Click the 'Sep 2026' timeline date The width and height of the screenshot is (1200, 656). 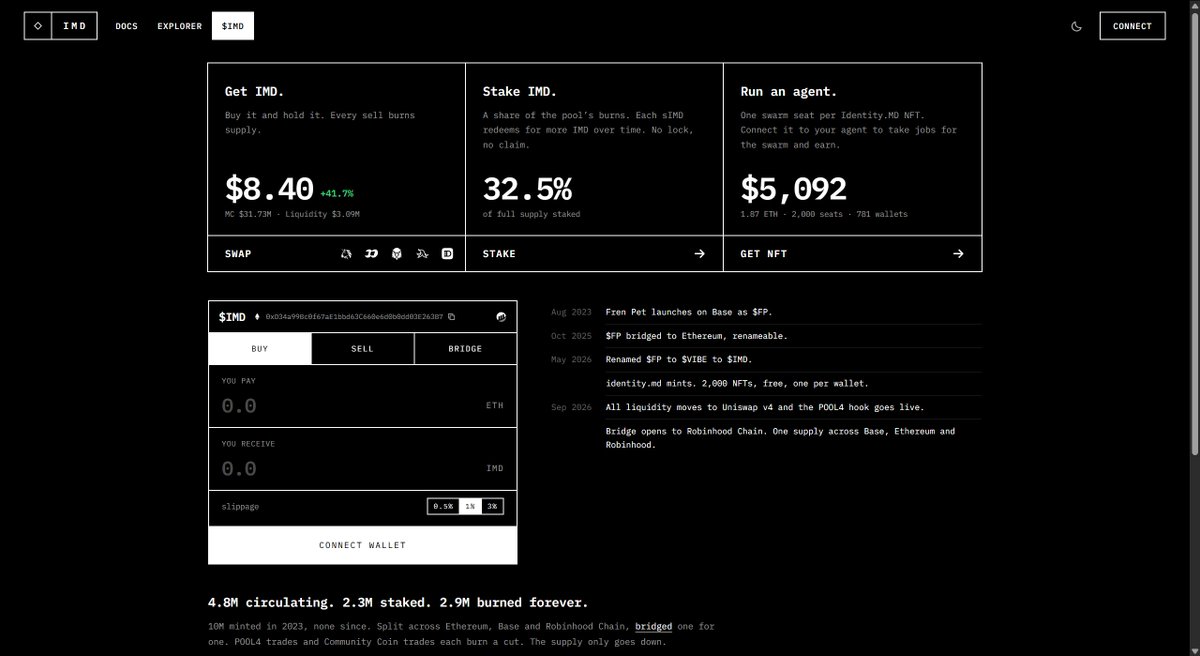coord(571,407)
